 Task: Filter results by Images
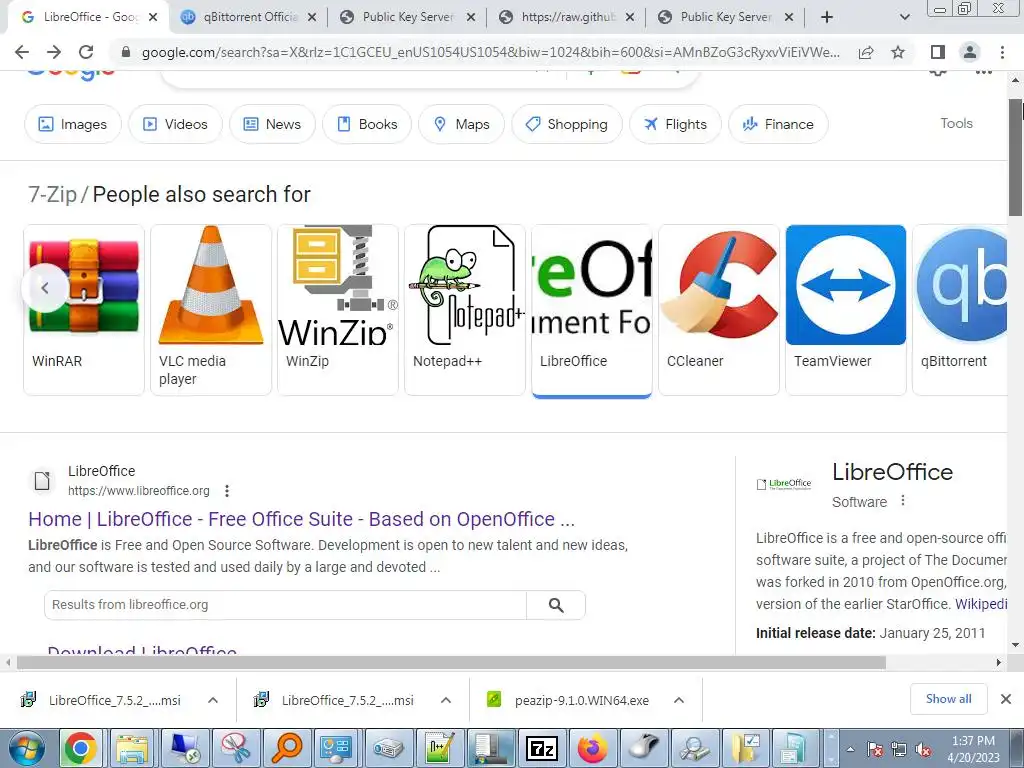72,124
